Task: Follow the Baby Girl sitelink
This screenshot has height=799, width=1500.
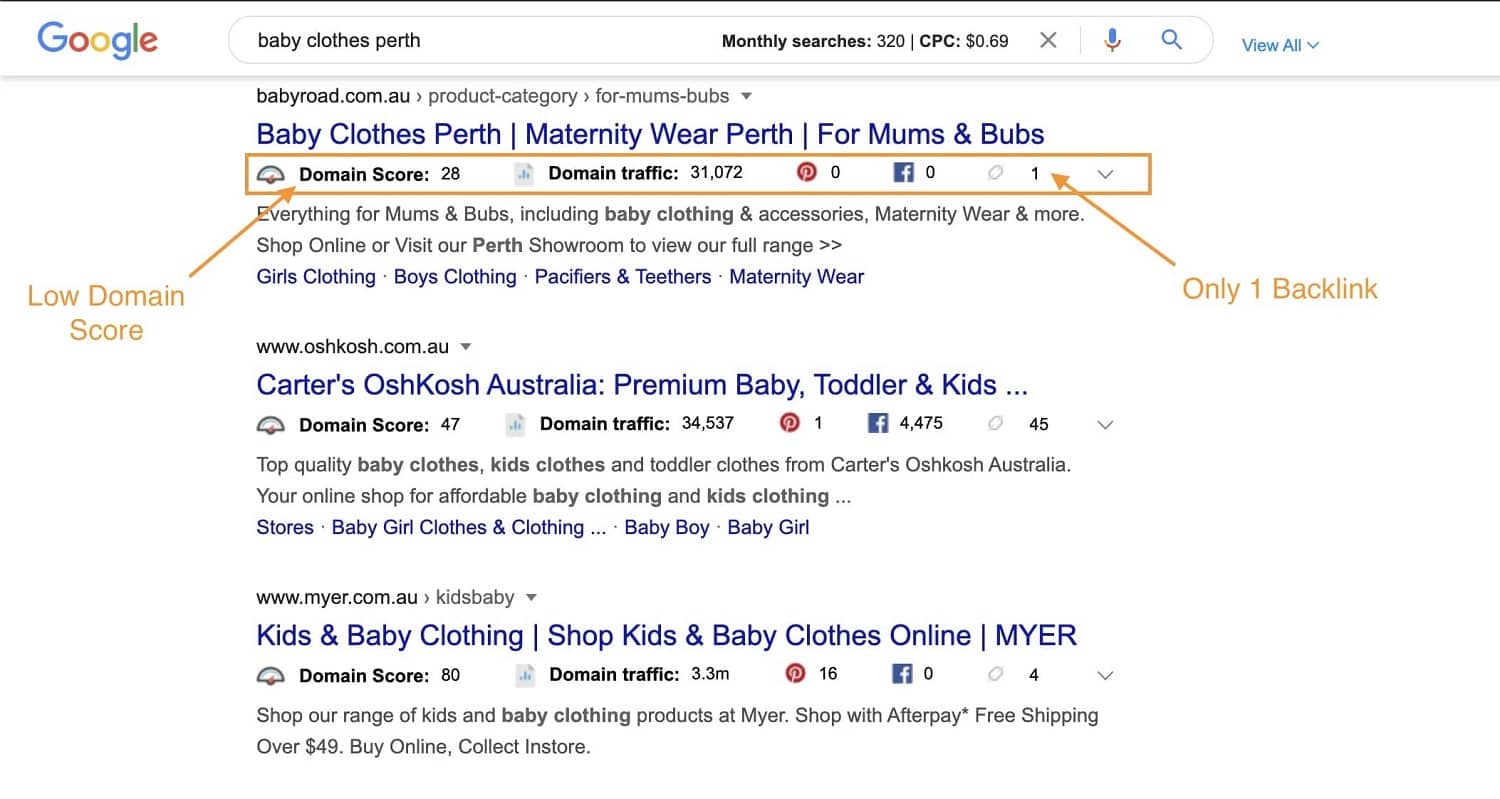Action: coord(768,527)
